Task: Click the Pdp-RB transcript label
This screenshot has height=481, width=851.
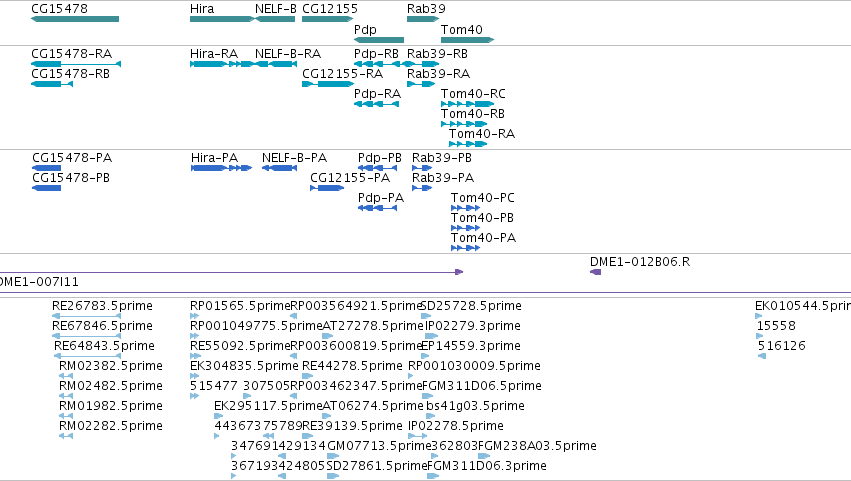Action: click(x=376, y=54)
